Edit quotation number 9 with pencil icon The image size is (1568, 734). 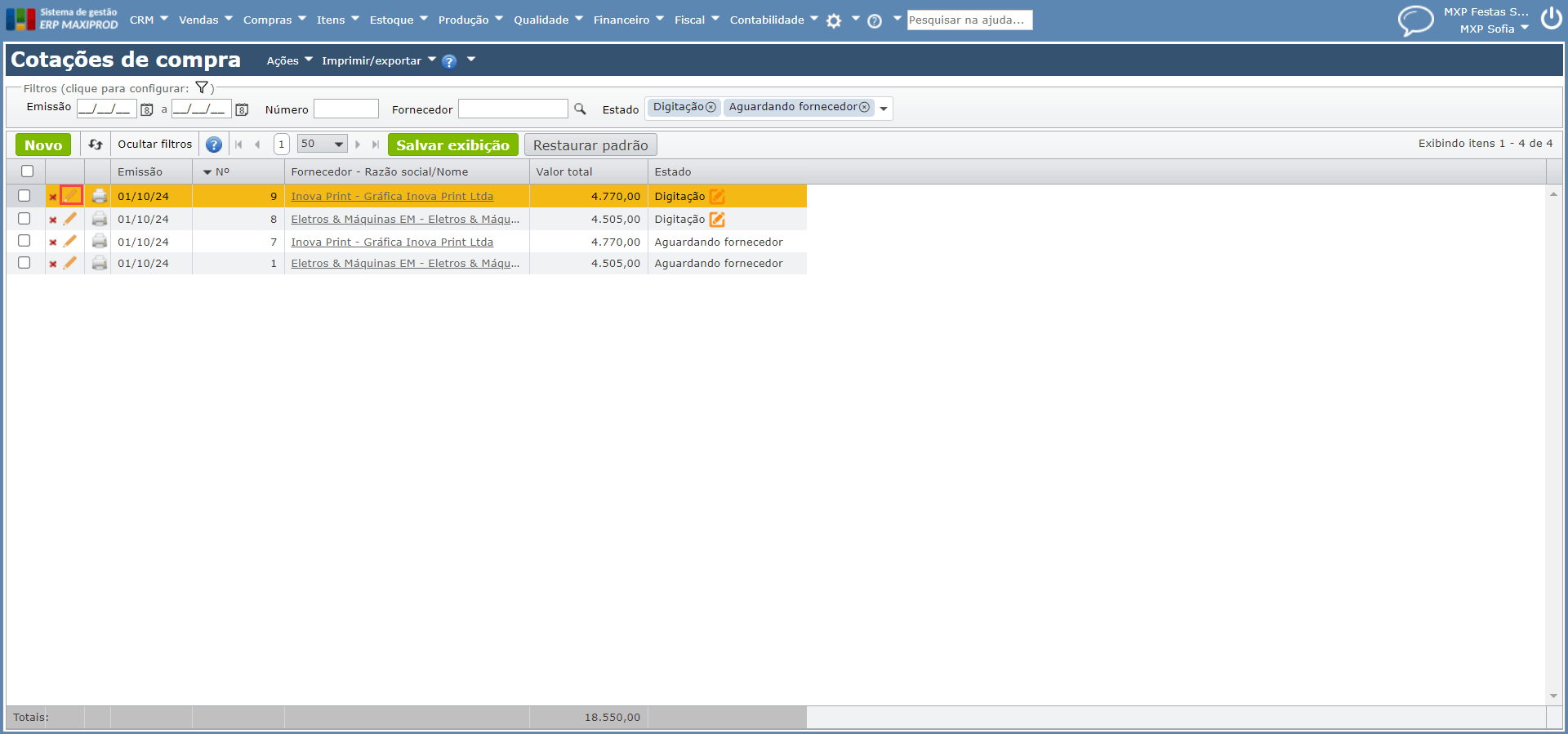(71, 196)
